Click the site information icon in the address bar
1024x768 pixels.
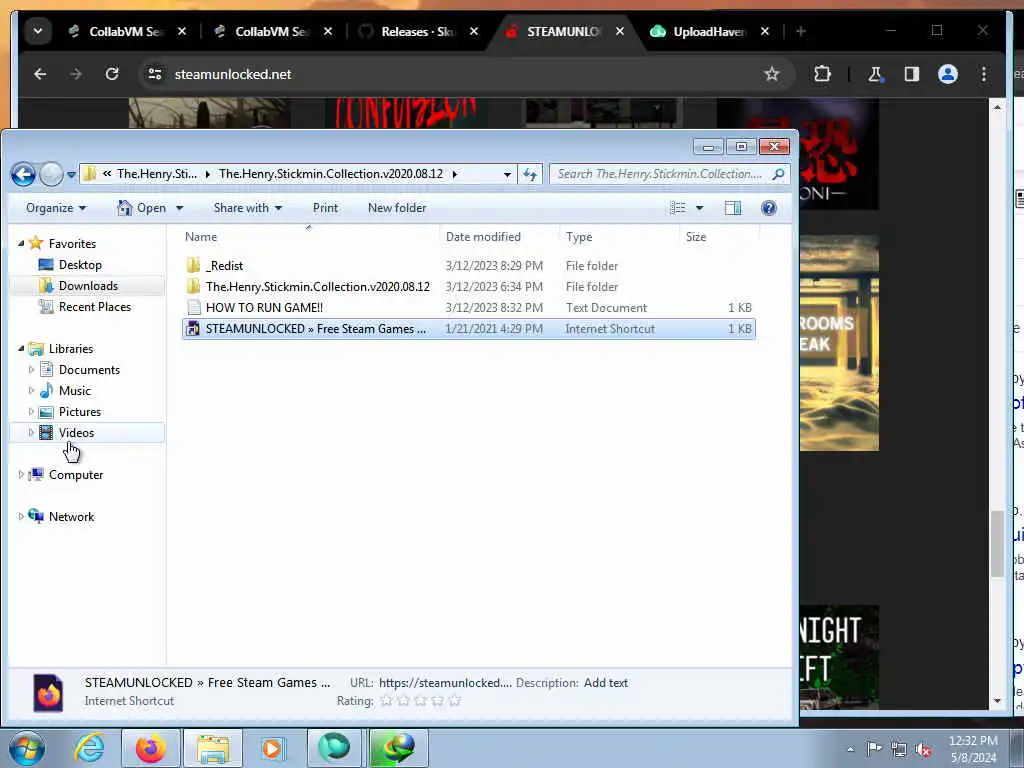pyautogui.click(x=155, y=74)
